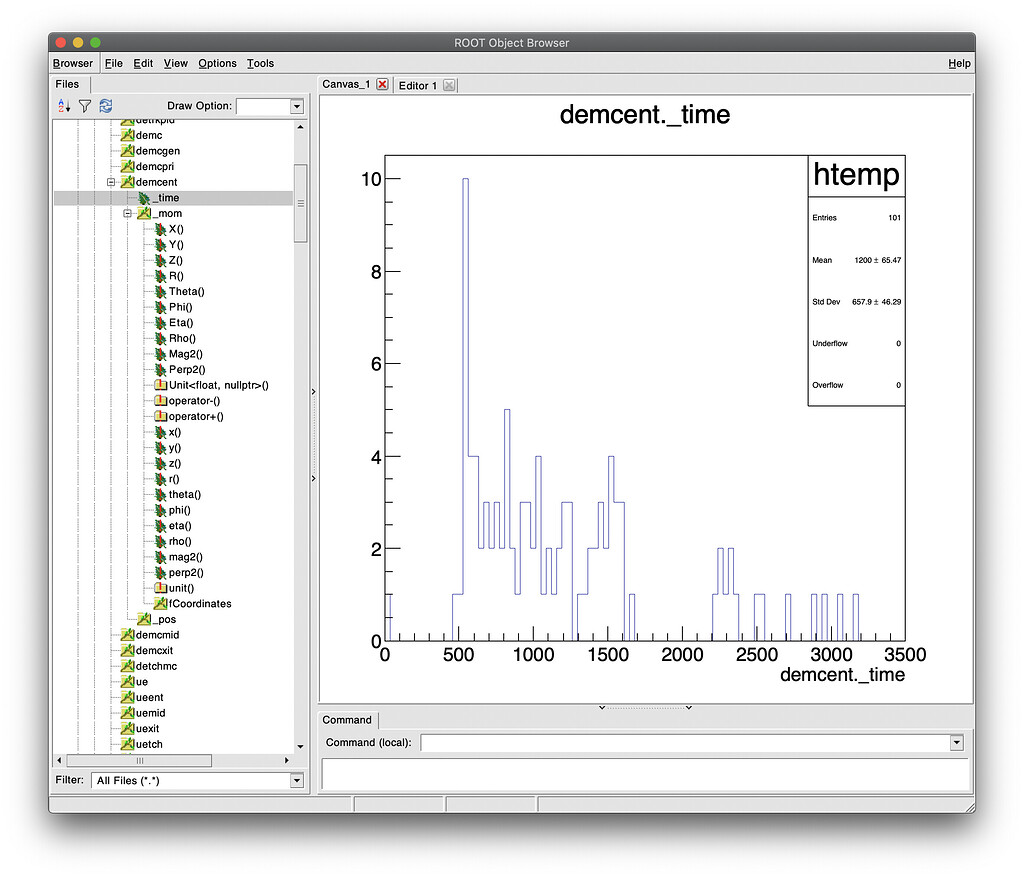
Task: Click the Draw Option text field
Action: tap(263, 106)
